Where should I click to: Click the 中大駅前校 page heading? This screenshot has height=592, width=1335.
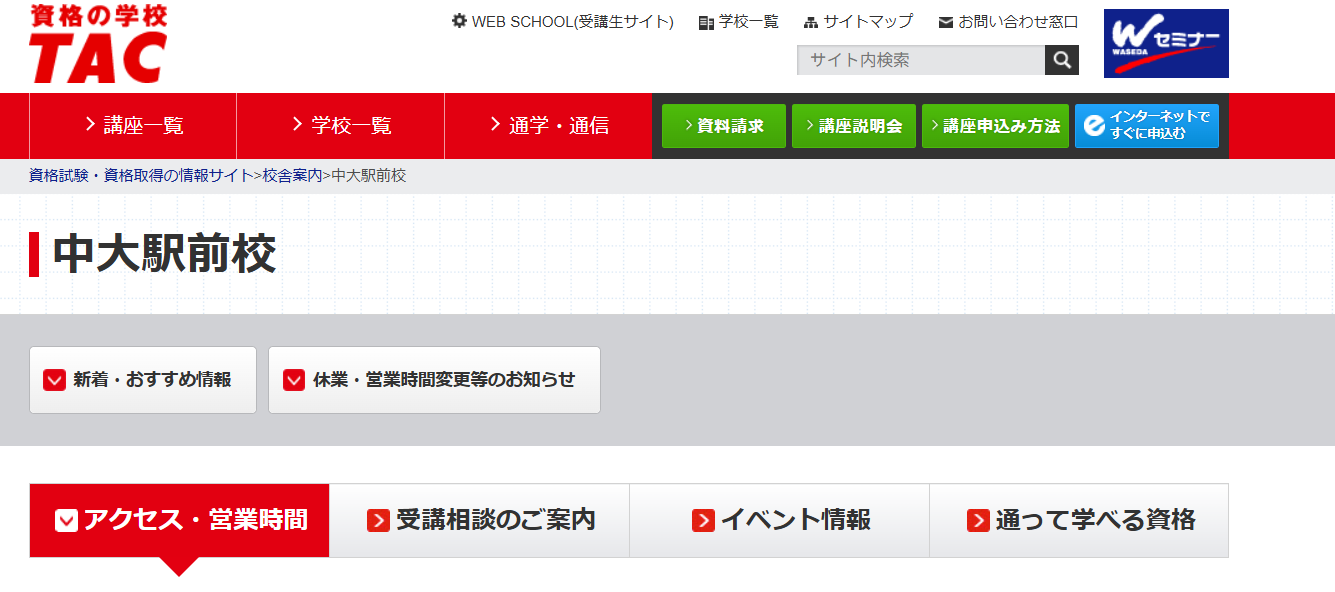pyautogui.click(x=164, y=254)
